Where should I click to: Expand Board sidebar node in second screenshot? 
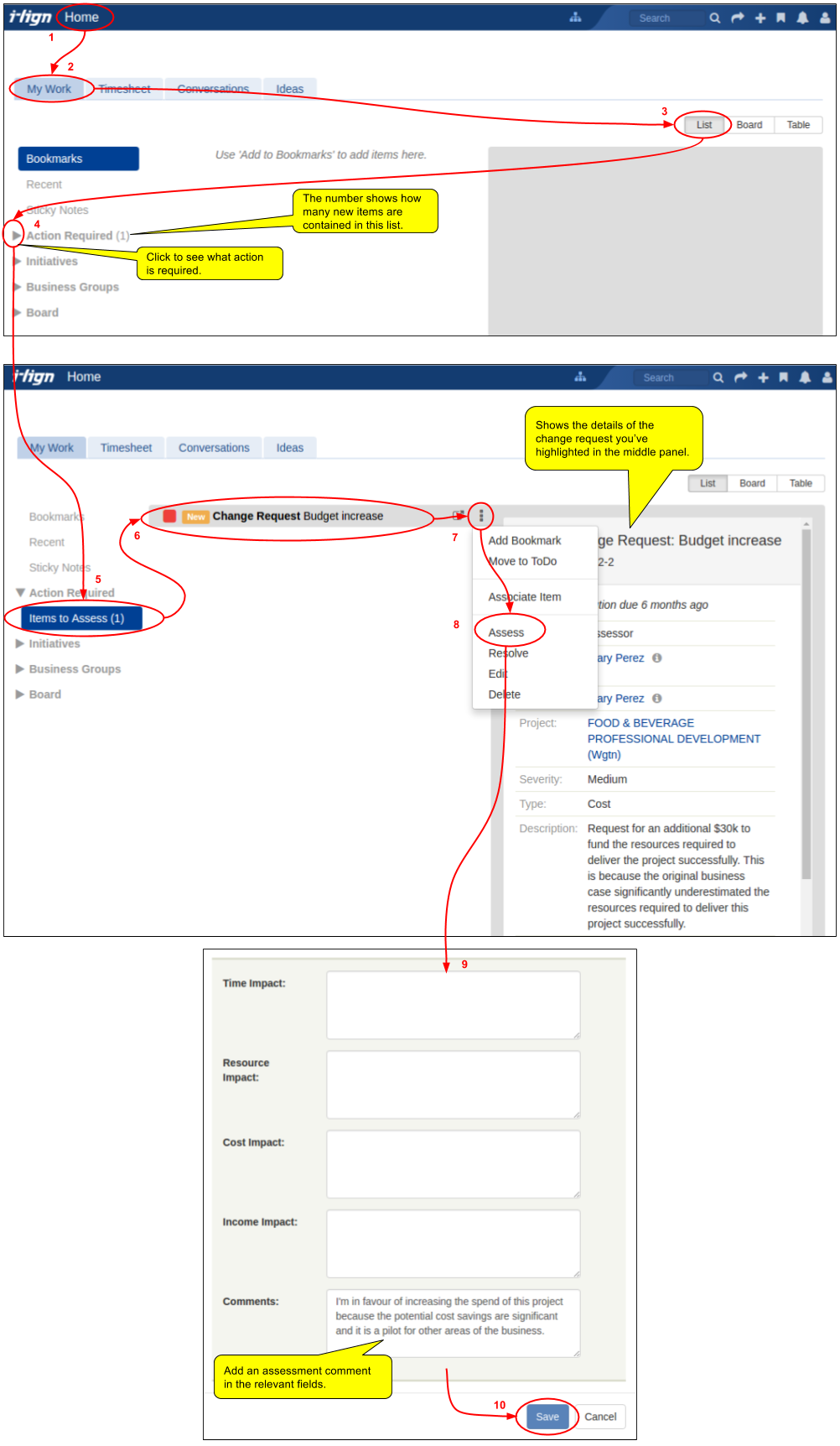click(x=20, y=694)
